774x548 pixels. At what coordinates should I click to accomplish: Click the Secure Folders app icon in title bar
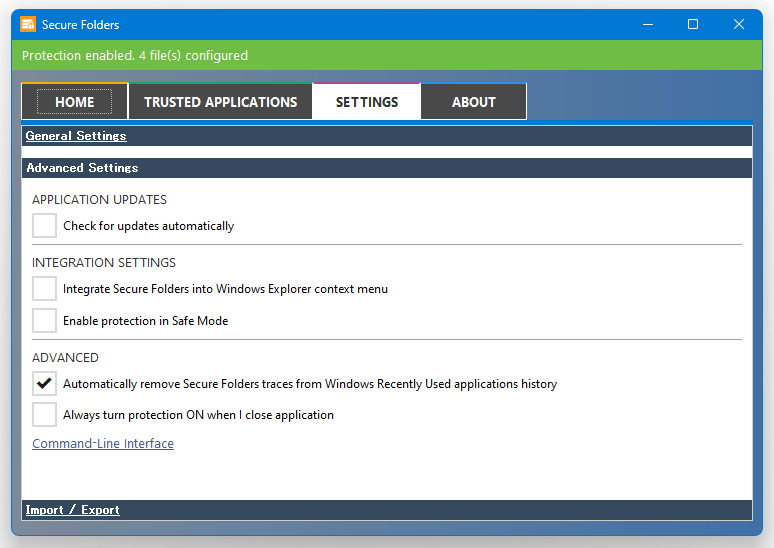[x=28, y=24]
